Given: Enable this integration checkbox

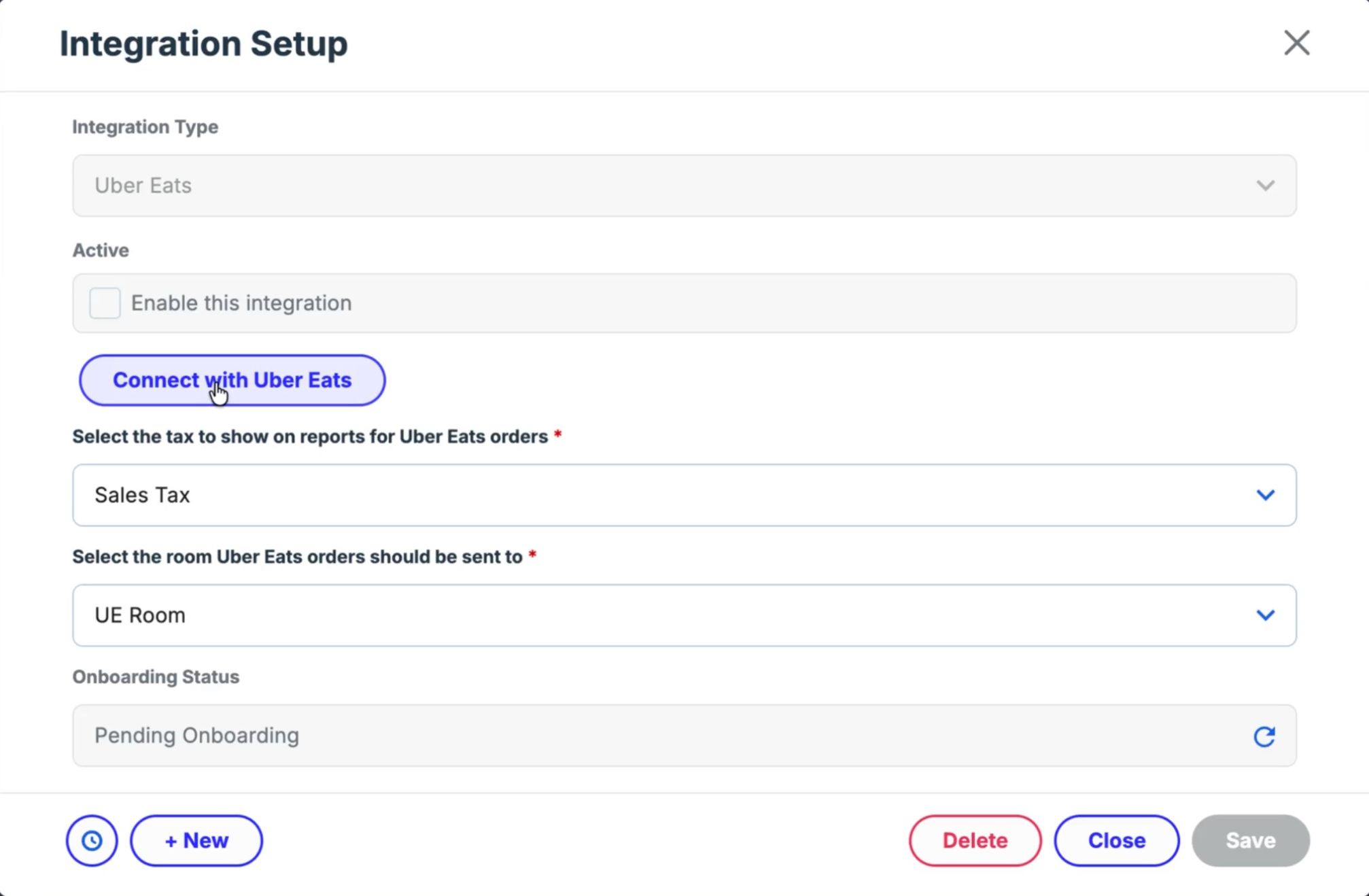Looking at the screenshot, I should pos(105,303).
